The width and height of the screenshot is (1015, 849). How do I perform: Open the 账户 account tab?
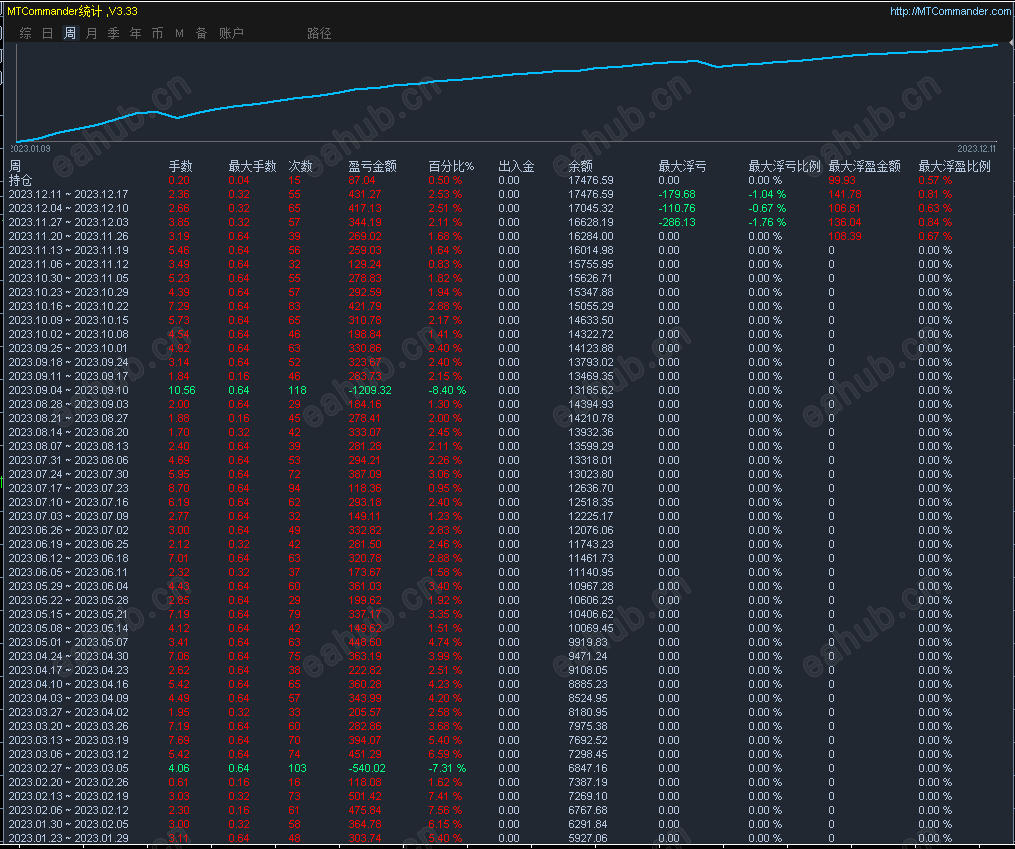(231, 33)
